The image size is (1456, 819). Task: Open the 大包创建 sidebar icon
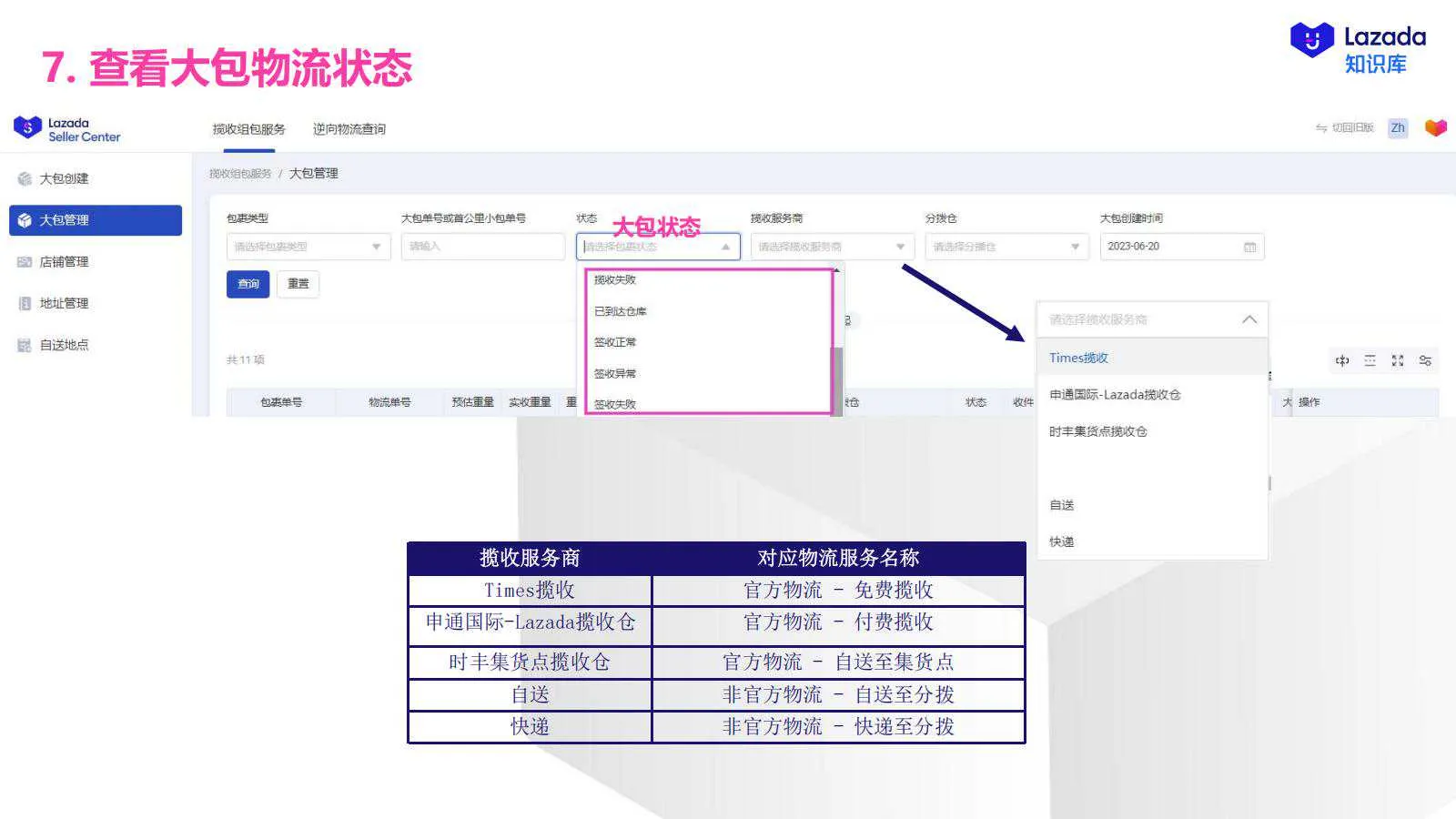click(x=25, y=178)
